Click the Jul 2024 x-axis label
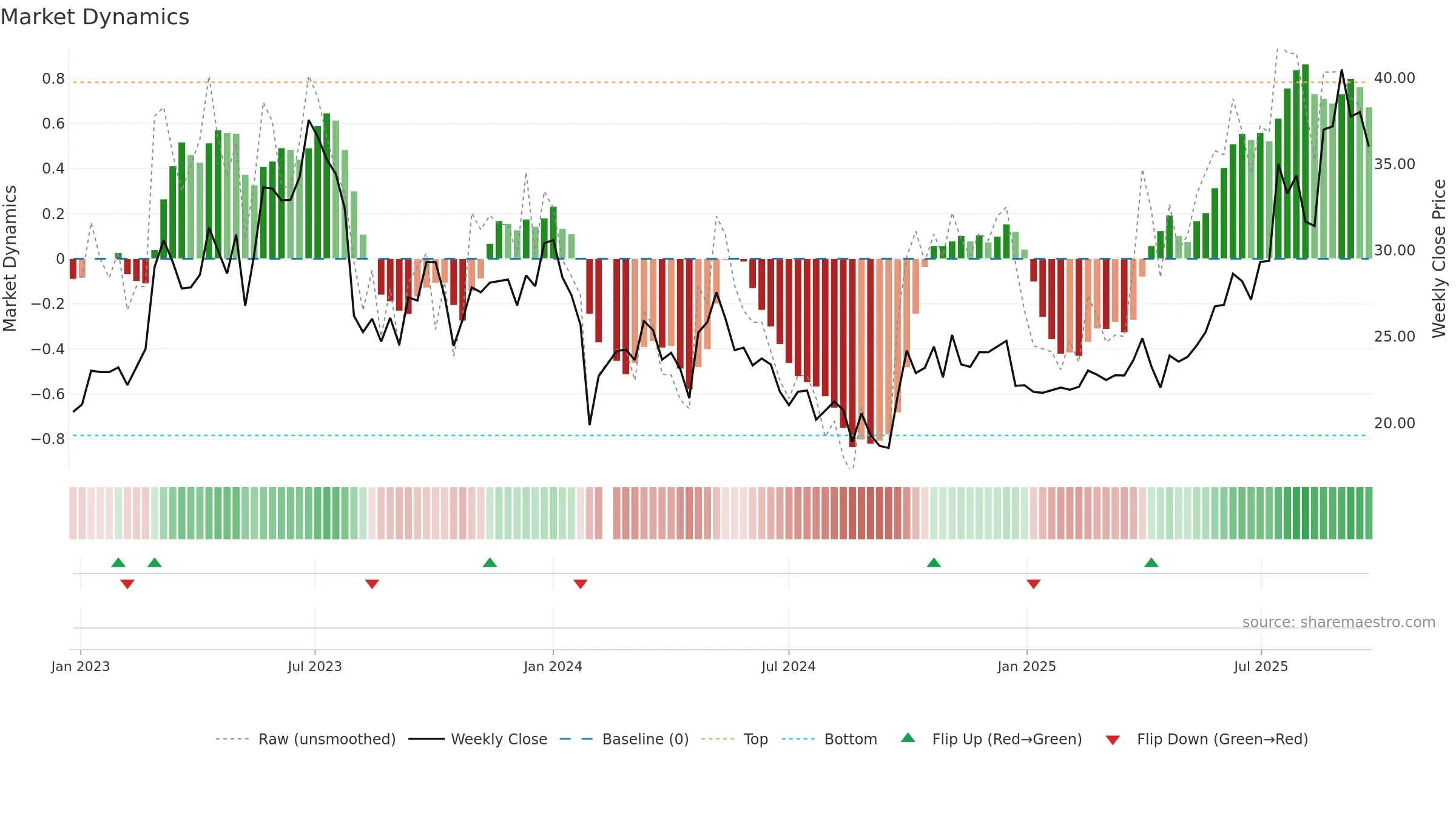The height and width of the screenshot is (819, 1456). (x=789, y=666)
